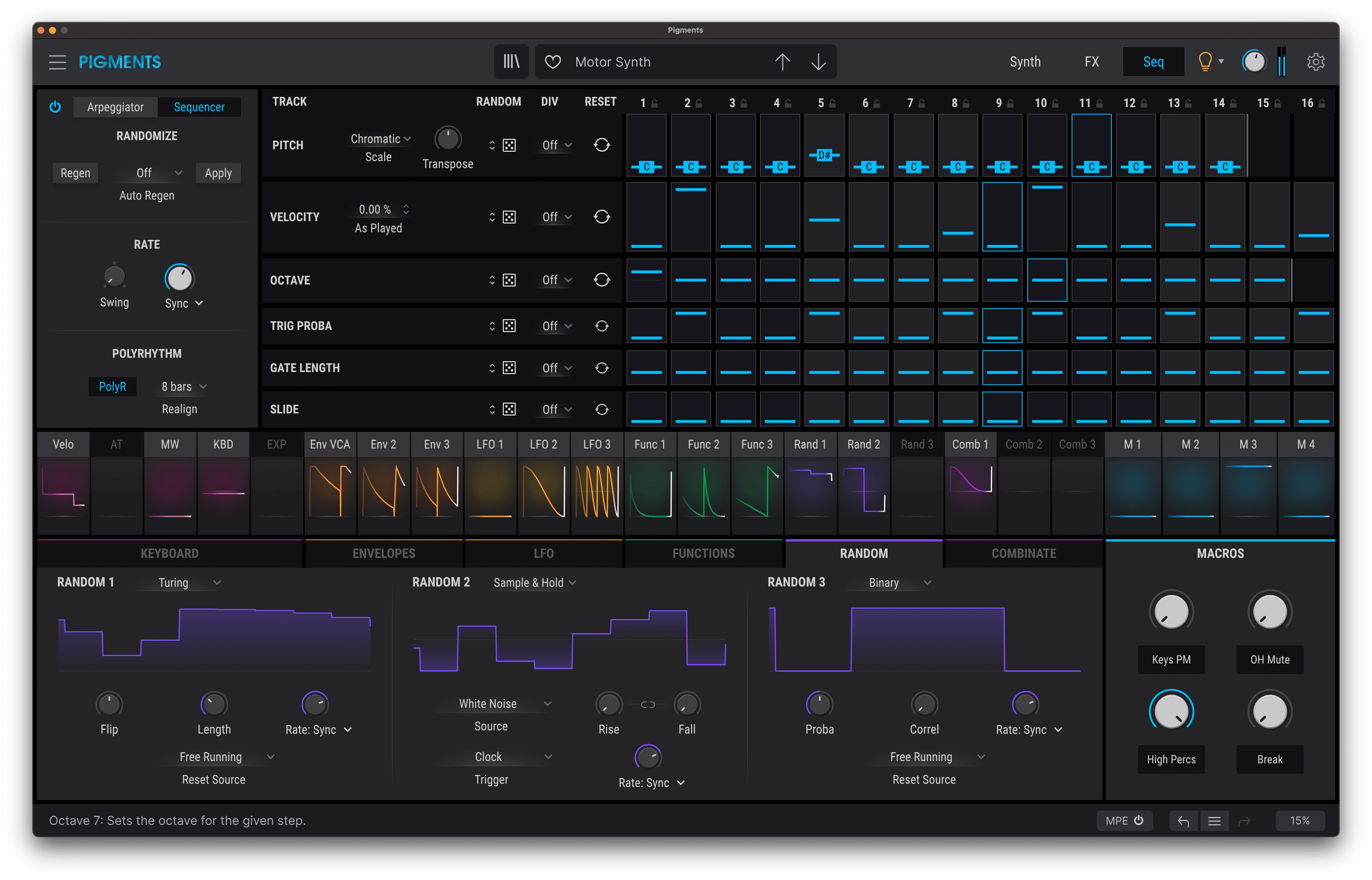Open the hamburger main menu
The width and height of the screenshot is (1372, 880).
[x=58, y=62]
